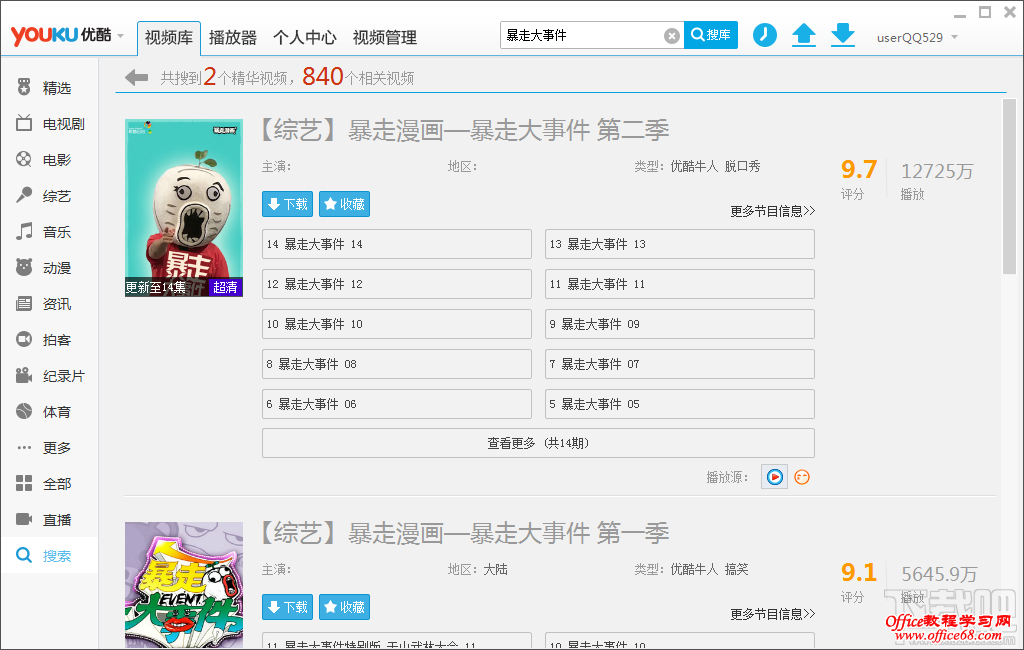
Task: Play episode 7 暴走大事件 07
Action: click(x=680, y=363)
